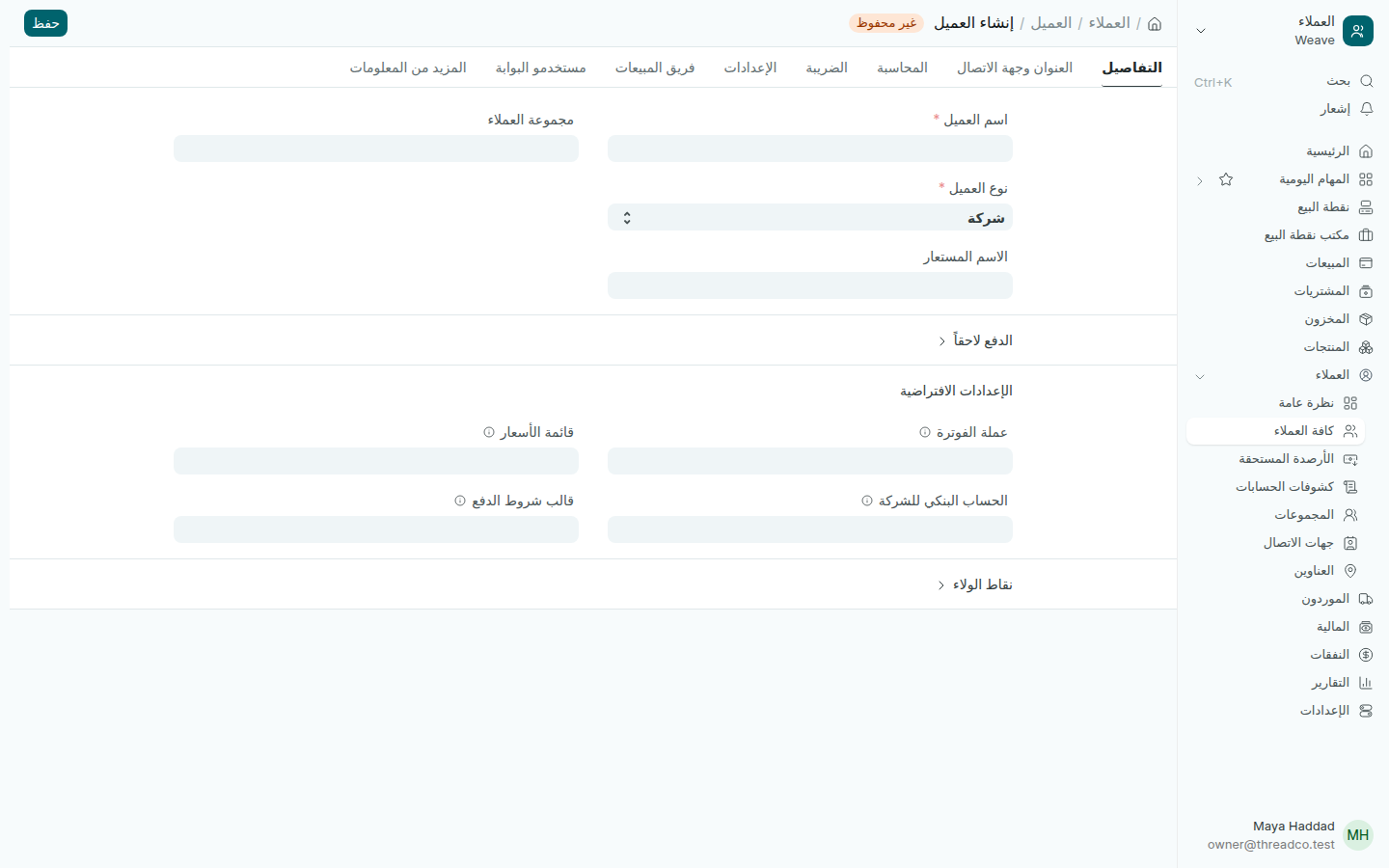This screenshot has width=1389, height=868.
Task: Click the نظرة عامة dashboard icon
Action: pyautogui.click(x=1350, y=403)
